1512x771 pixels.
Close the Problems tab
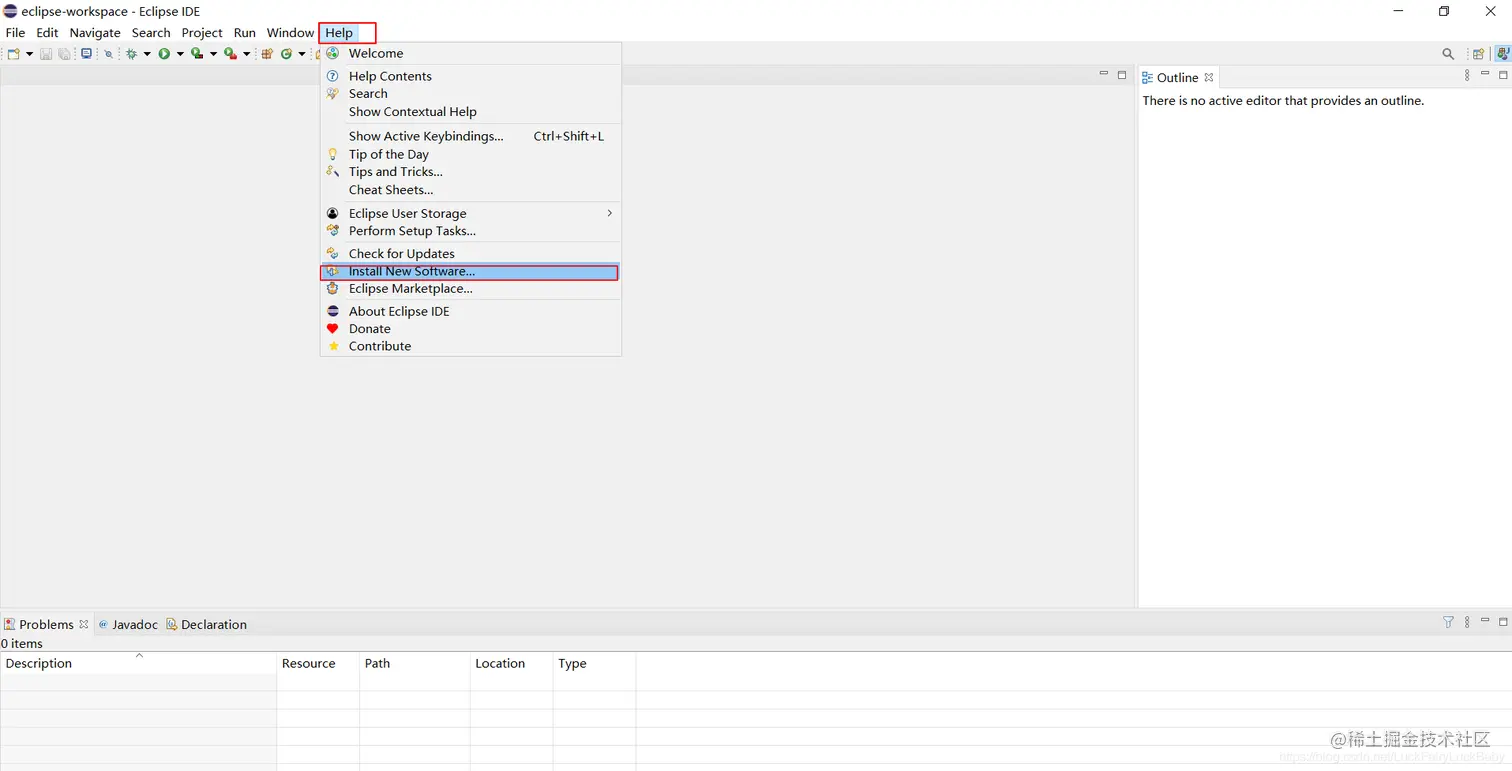point(84,624)
